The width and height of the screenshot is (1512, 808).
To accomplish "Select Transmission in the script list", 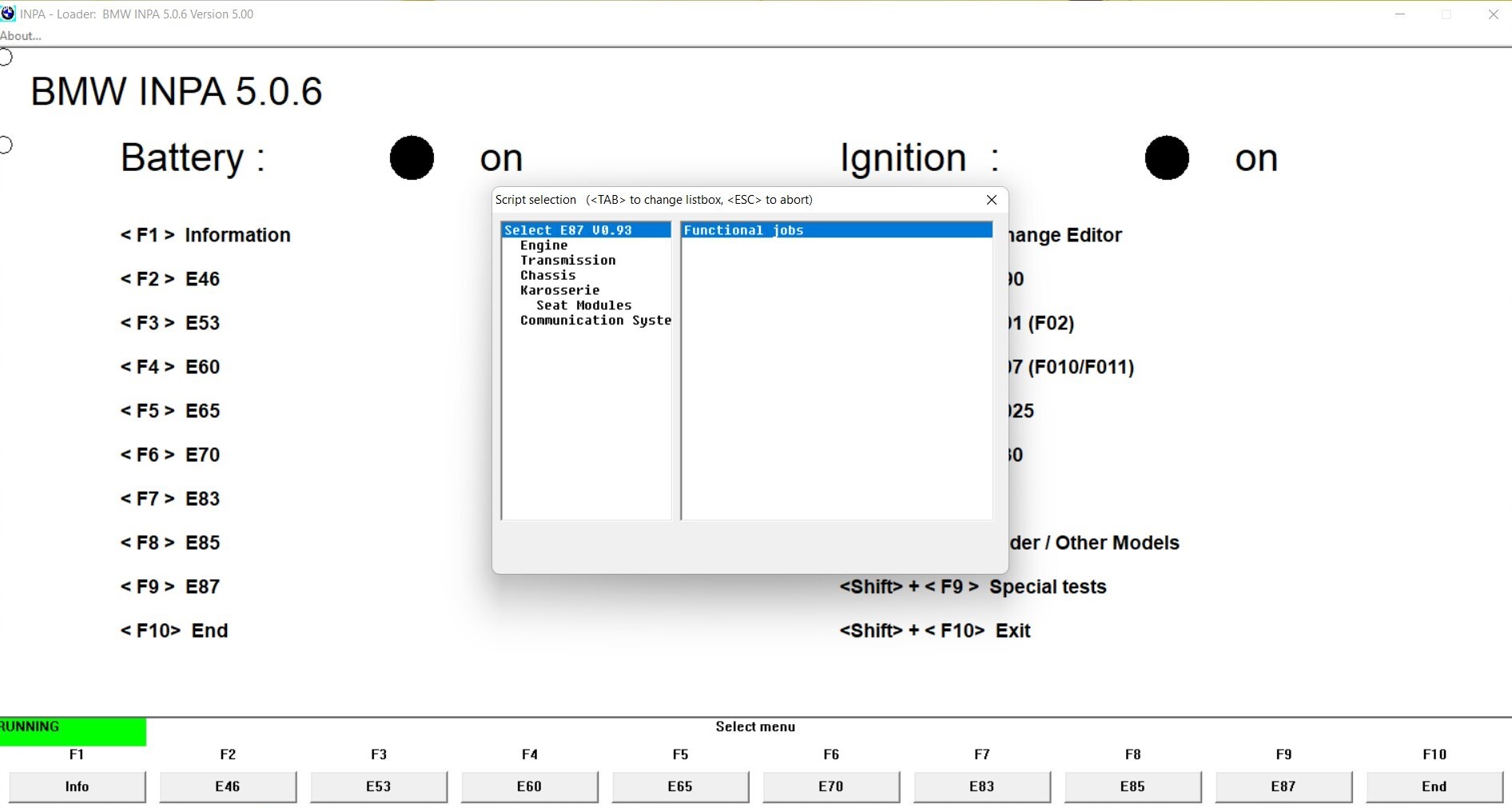I will click(567, 261).
